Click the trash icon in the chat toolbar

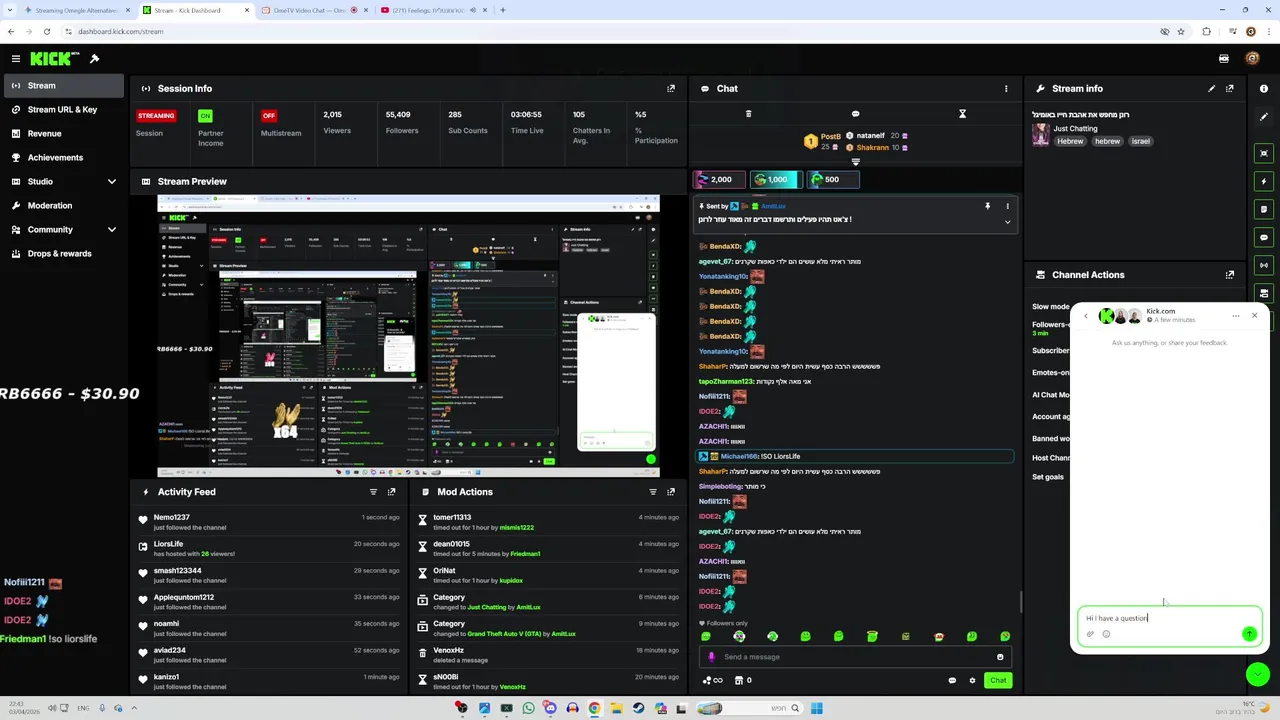point(748,114)
